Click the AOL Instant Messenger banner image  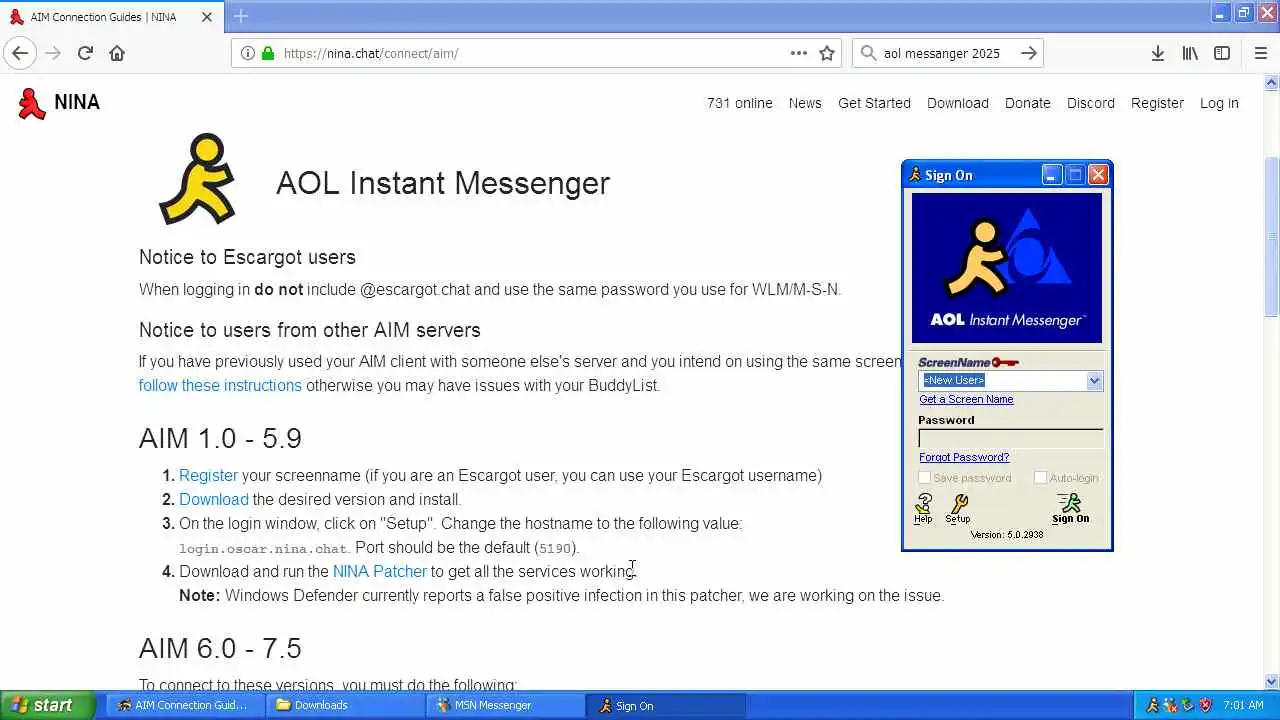tap(1007, 268)
